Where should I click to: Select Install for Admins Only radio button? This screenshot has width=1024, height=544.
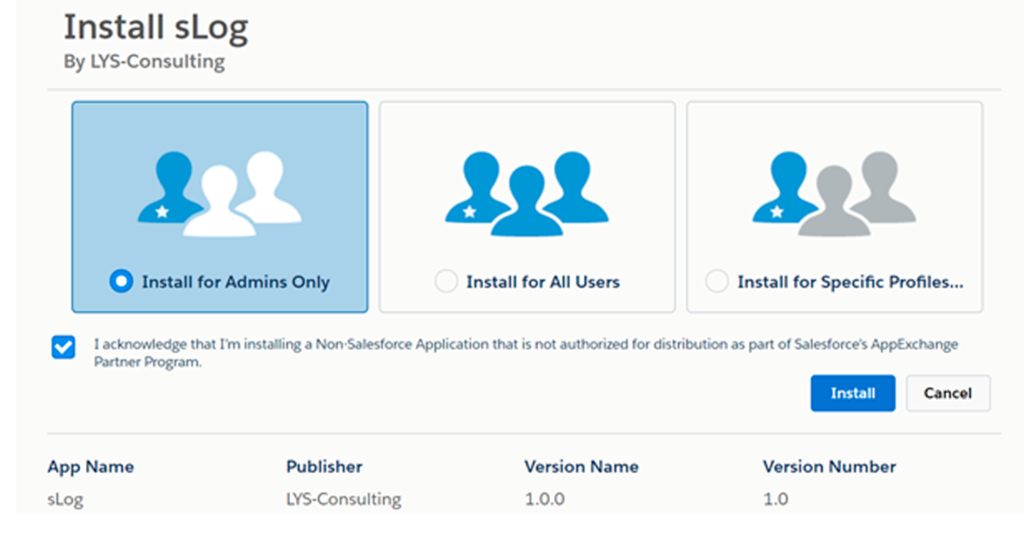point(121,281)
